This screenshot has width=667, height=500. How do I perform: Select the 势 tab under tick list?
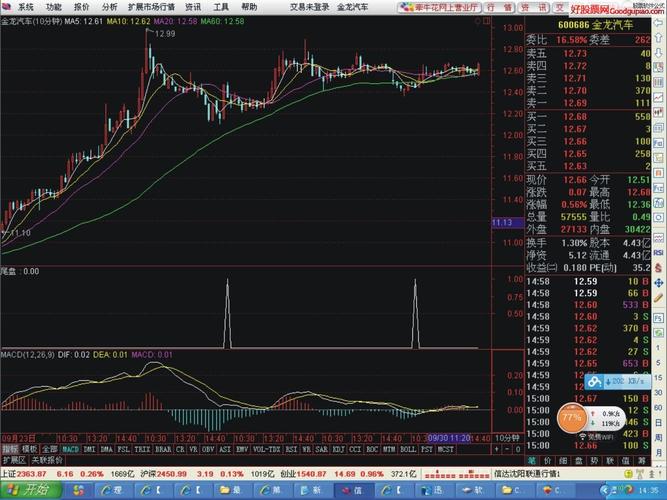(x=594, y=460)
